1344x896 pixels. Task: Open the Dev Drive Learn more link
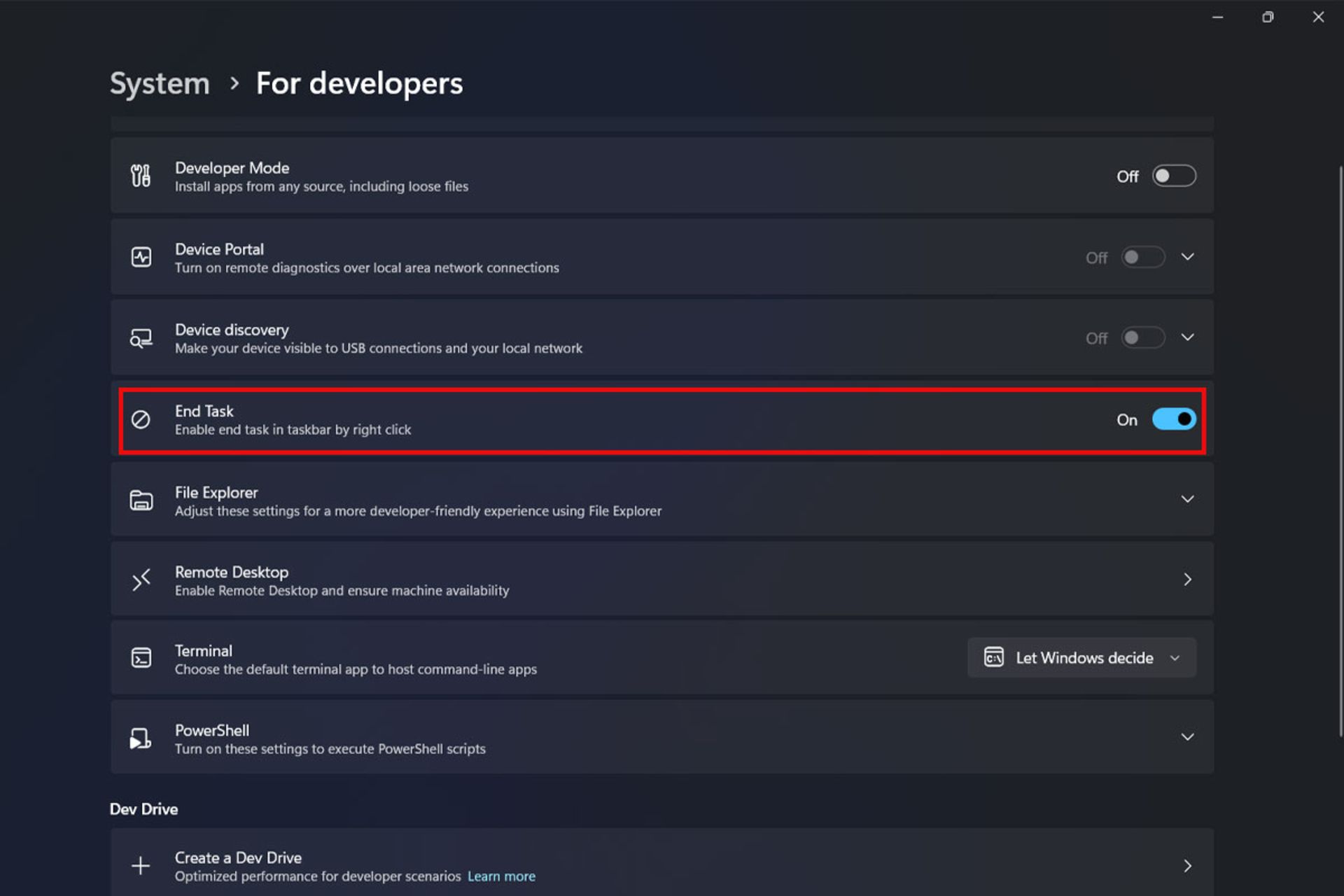(x=501, y=876)
